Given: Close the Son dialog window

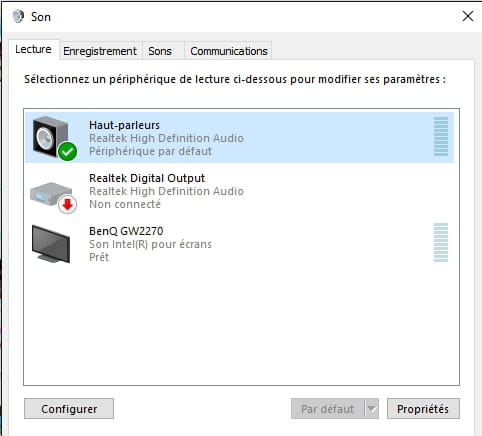Looking at the screenshot, I should pyautogui.click(x=468, y=16).
